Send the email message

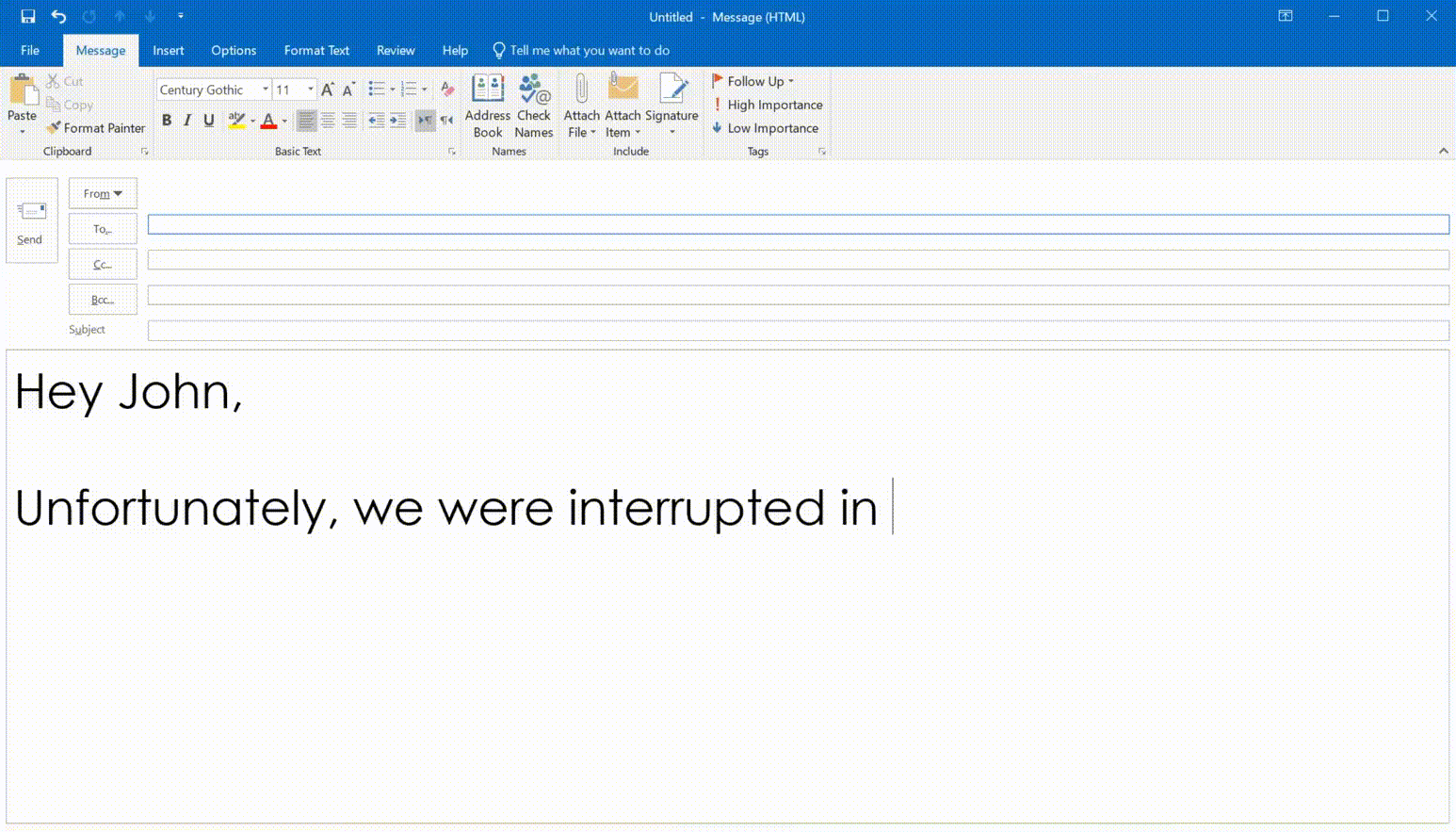click(31, 220)
